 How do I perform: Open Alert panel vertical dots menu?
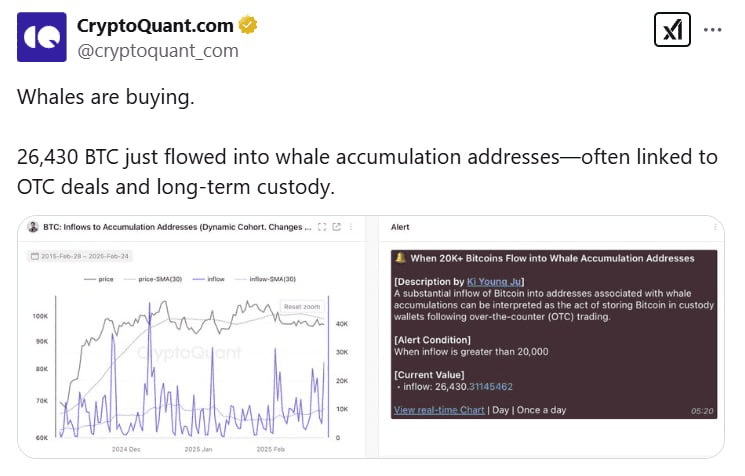tap(715, 227)
